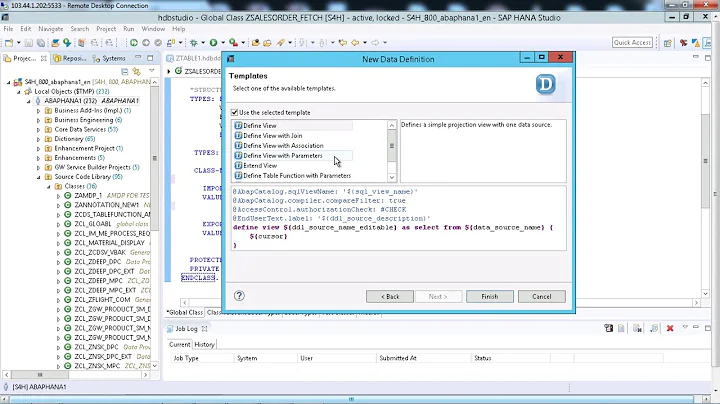Toggle the Use the selected template checkbox

(235, 112)
